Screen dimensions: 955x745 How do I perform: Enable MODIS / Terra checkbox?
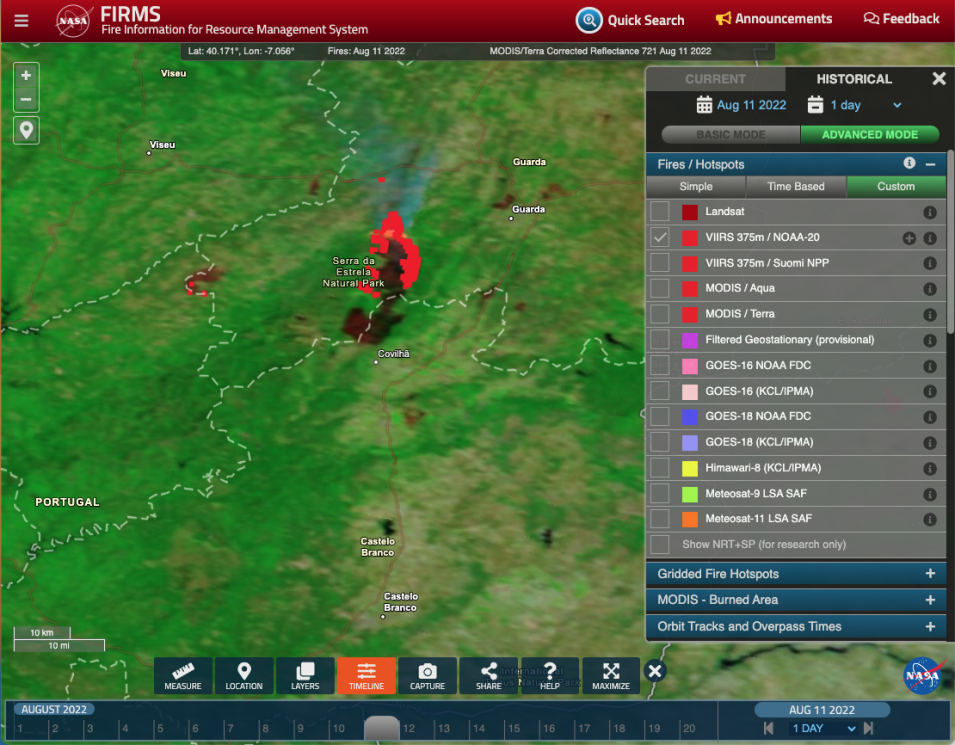click(660, 314)
